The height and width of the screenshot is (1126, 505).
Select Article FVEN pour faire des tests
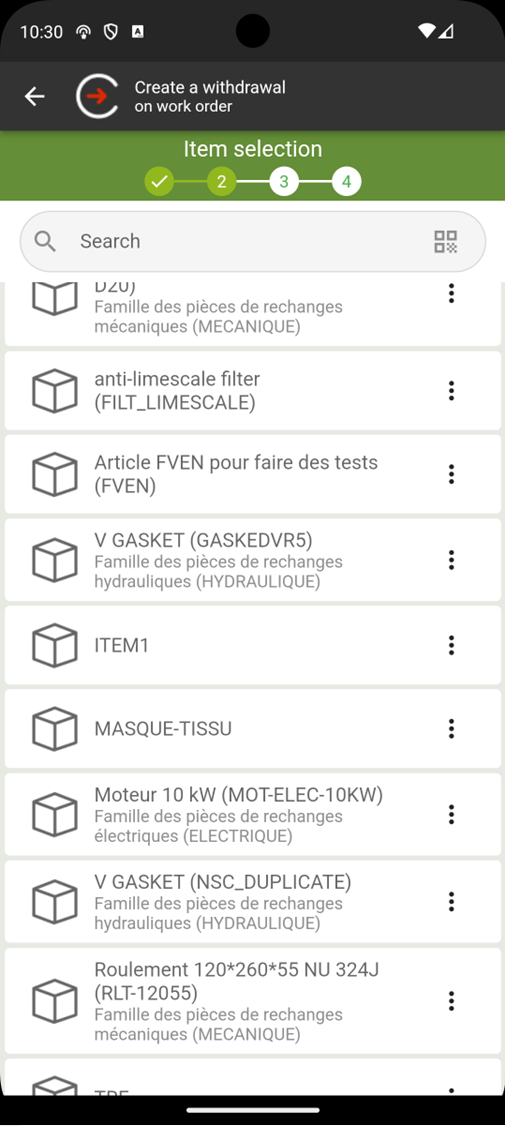coord(253,474)
